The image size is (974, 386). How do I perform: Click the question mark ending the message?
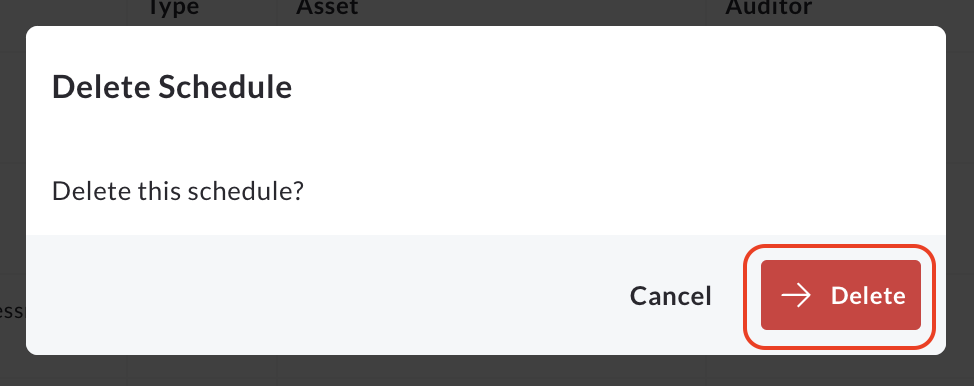[x=298, y=191]
